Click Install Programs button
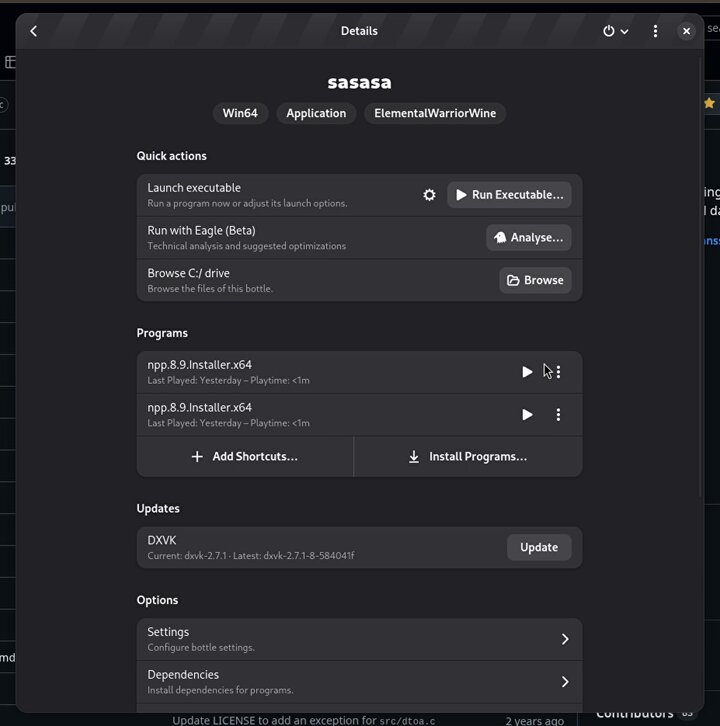 (468, 457)
